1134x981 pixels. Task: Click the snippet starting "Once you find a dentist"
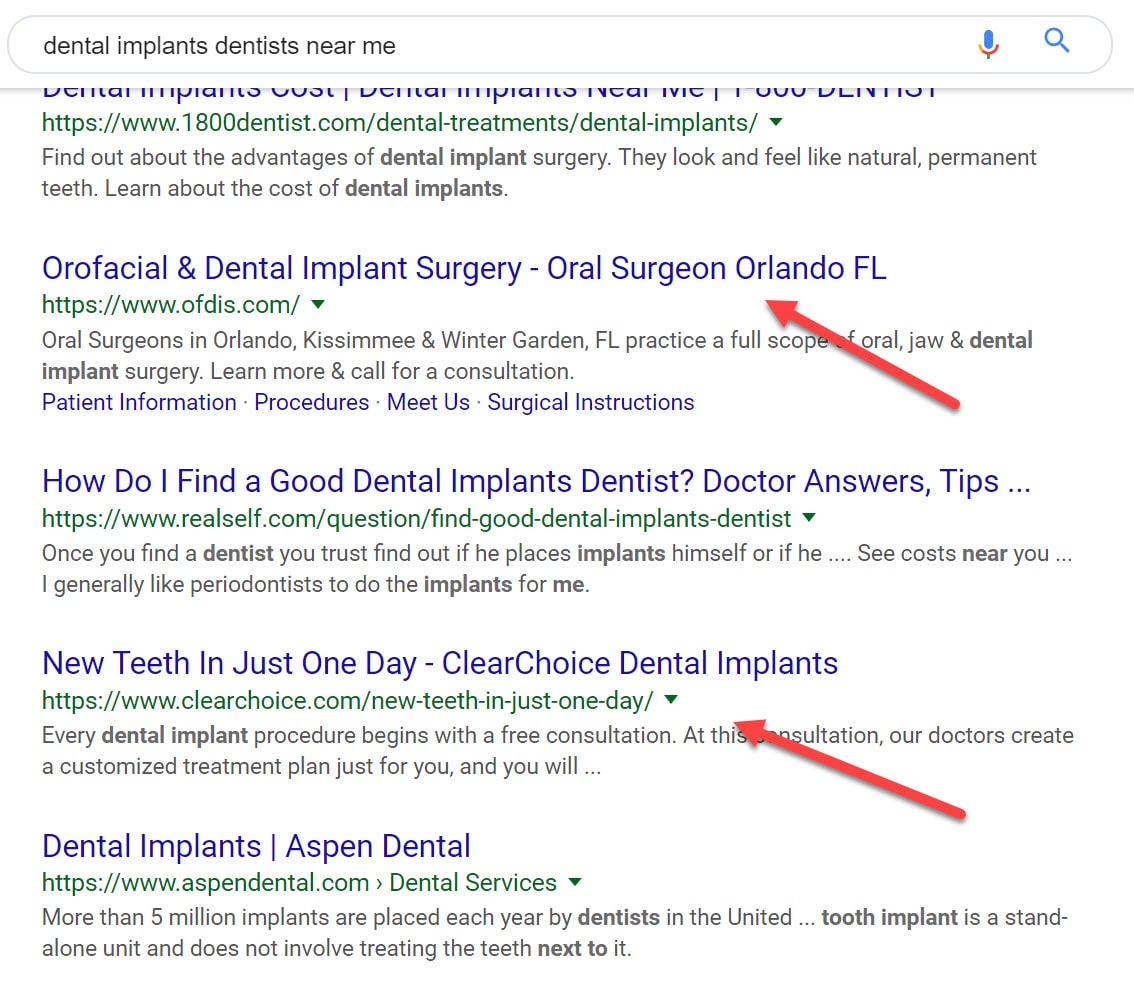[557, 569]
